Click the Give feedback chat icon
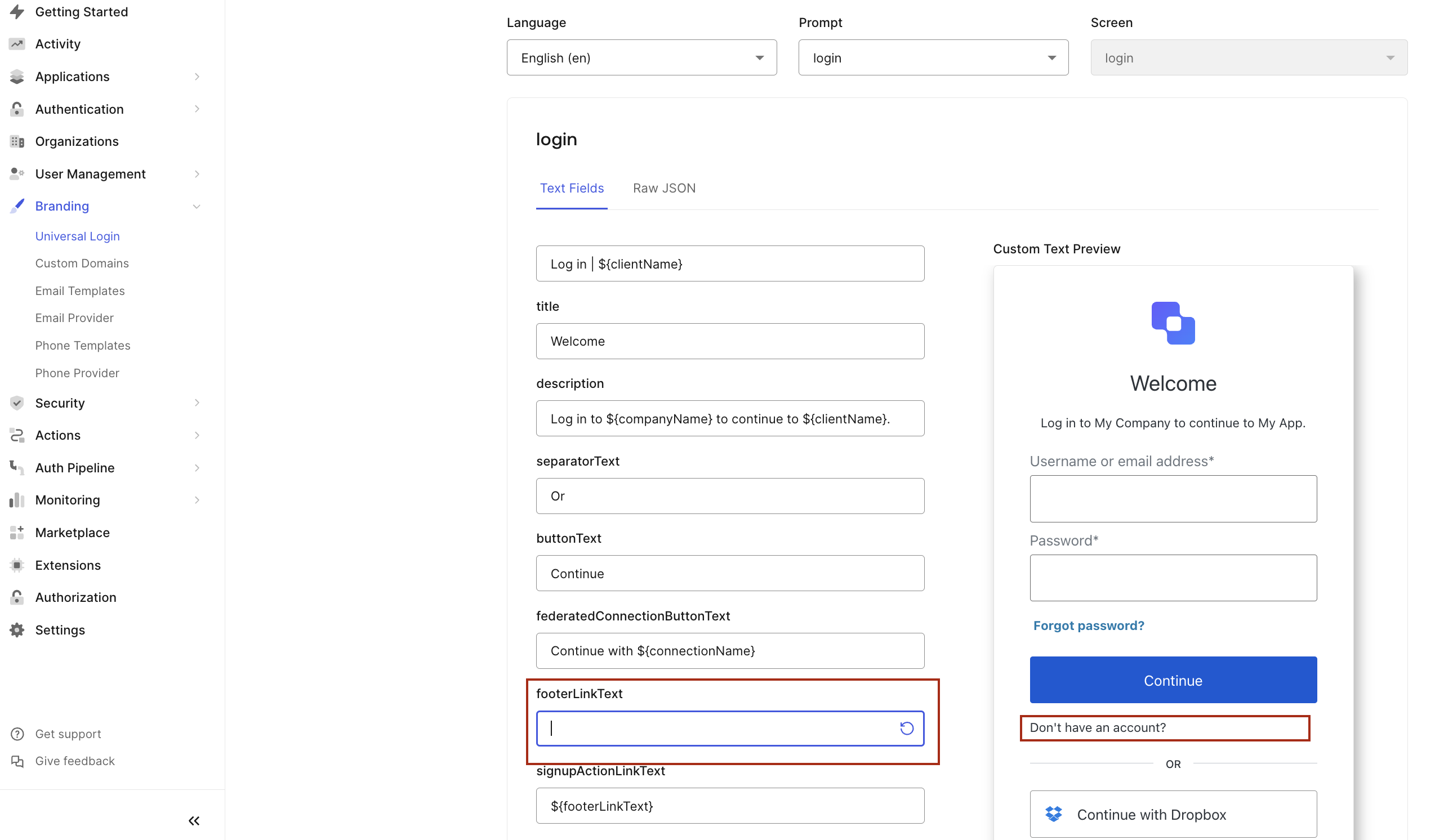 pyautogui.click(x=17, y=761)
